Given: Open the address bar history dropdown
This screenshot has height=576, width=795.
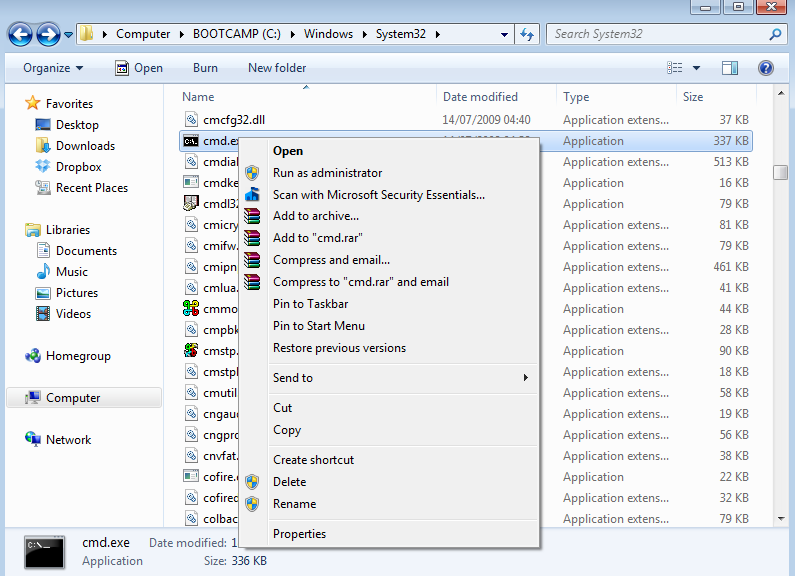Looking at the screenshot, I should coord(504,34).
